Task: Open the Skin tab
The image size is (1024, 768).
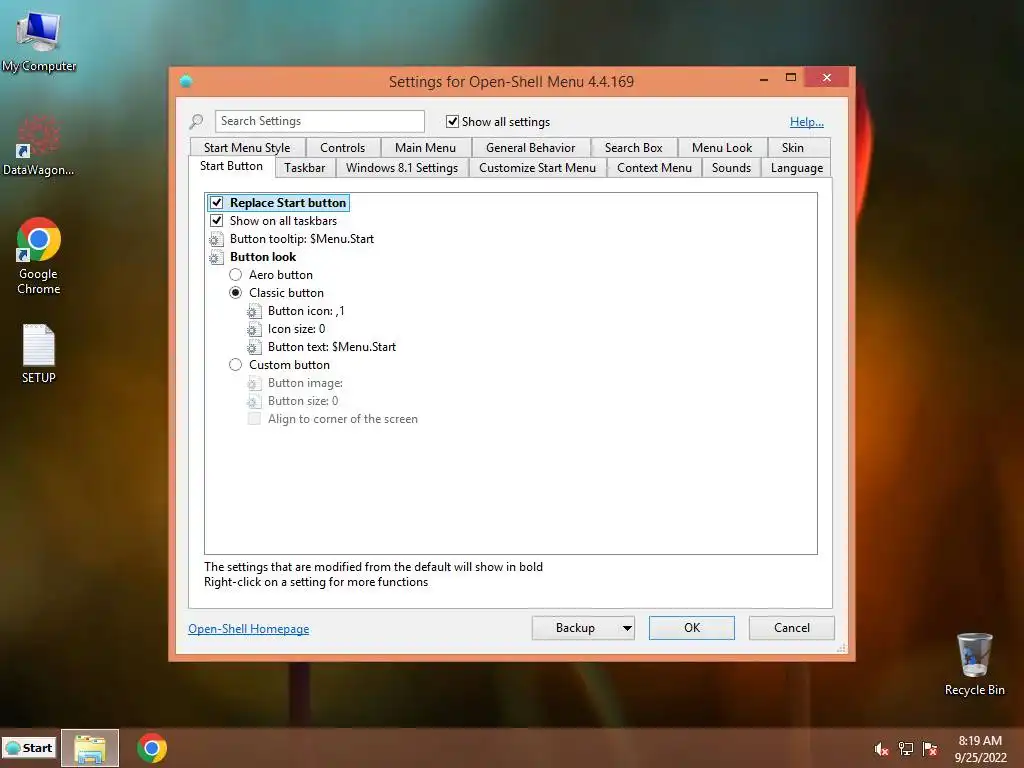Action: tap(793, 148)
